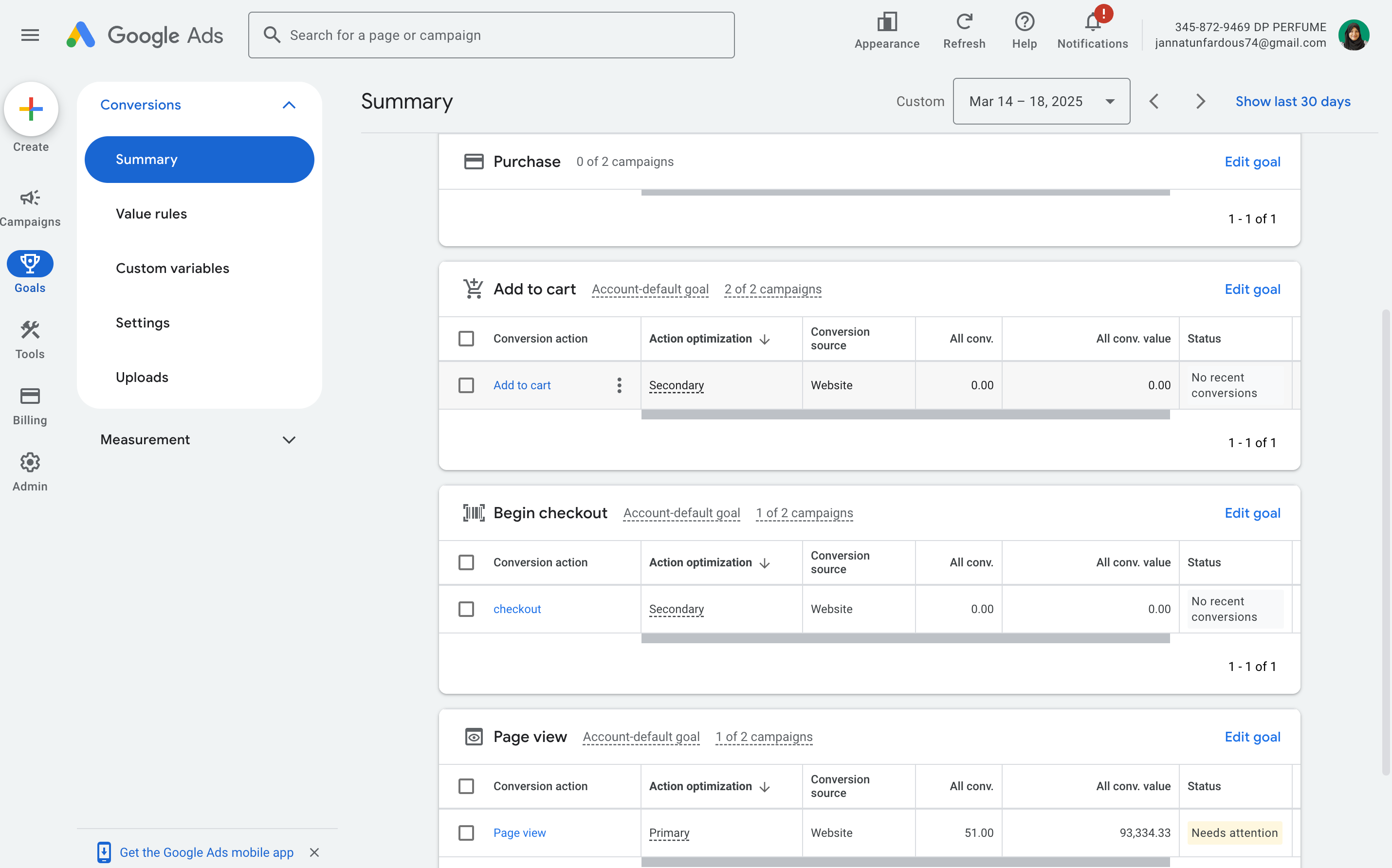Edit goal for Add to cart

(x=1252, y=289)
